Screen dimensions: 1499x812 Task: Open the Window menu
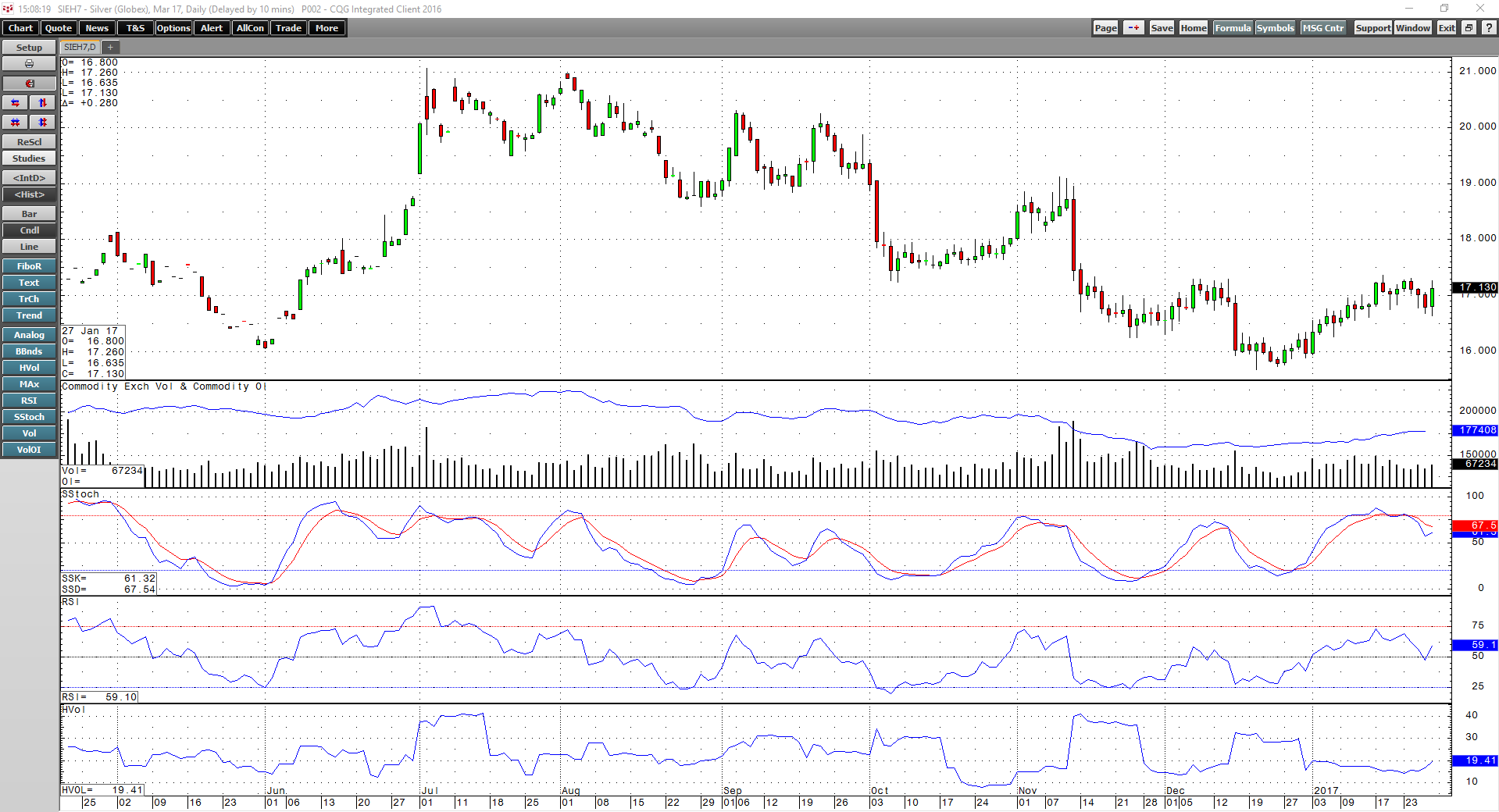(x=1412, y=28)
